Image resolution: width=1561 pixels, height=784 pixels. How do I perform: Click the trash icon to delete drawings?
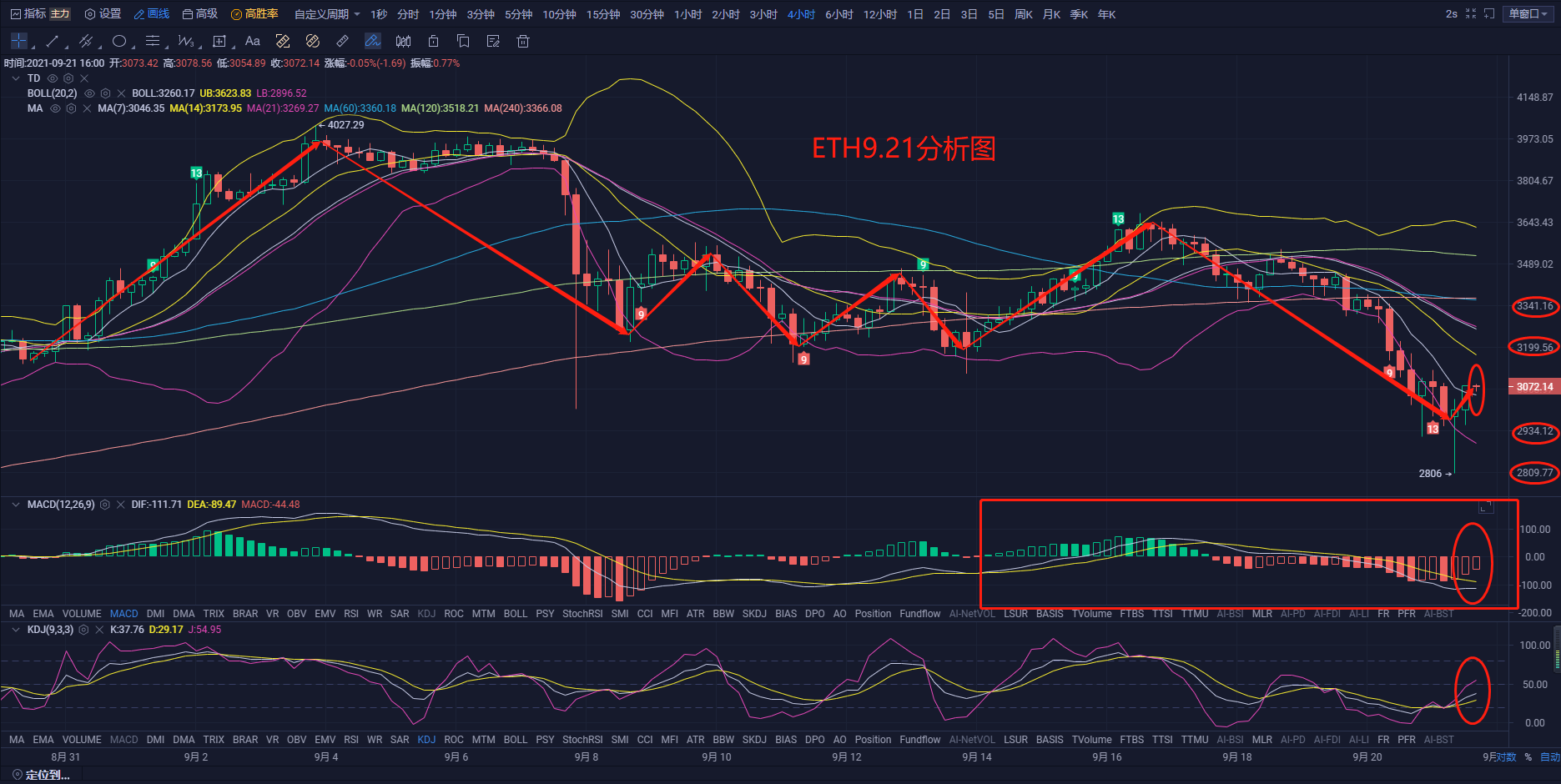point(523,41)
